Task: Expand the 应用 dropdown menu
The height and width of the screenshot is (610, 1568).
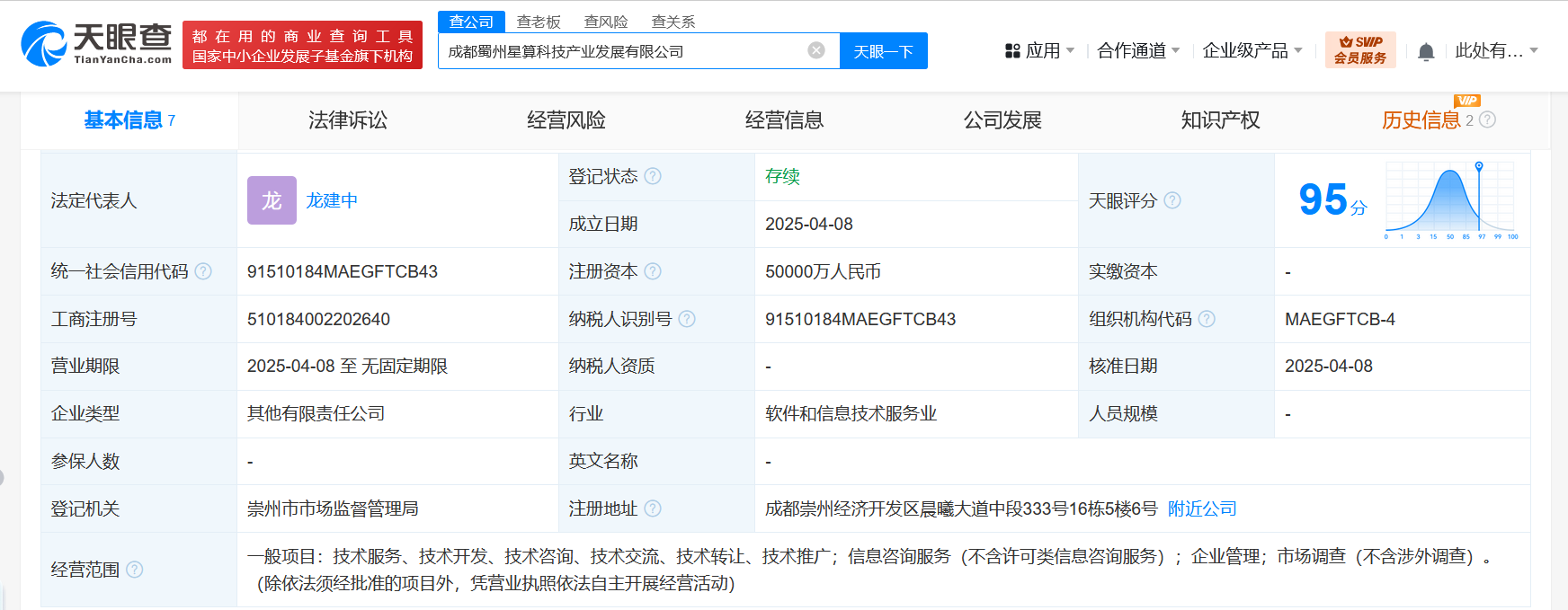Action: tap(1040, 51)
